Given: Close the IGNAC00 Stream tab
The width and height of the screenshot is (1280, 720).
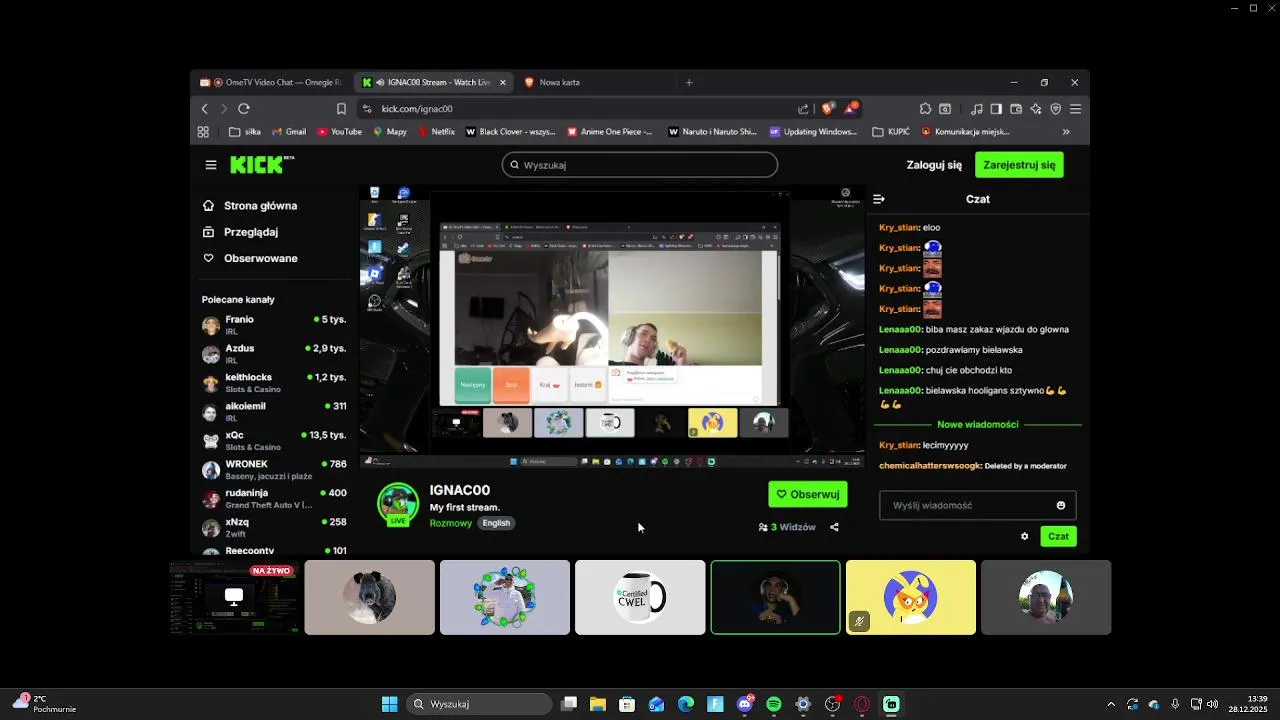Looking at the screenshot, I should pos(502,82).
